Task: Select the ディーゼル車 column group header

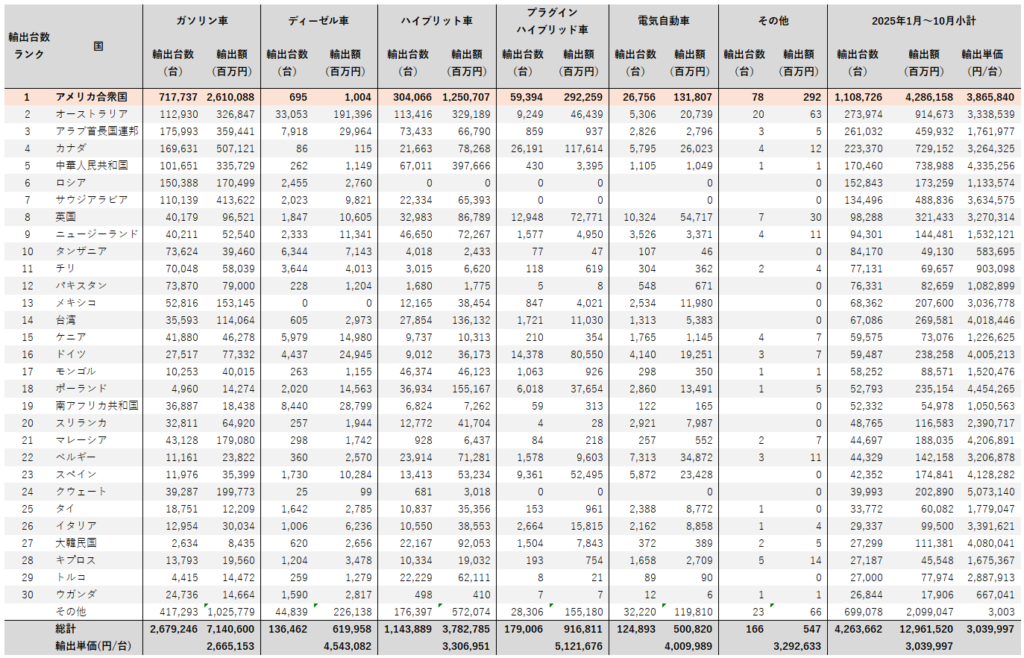Action: (x=318, y=20)
